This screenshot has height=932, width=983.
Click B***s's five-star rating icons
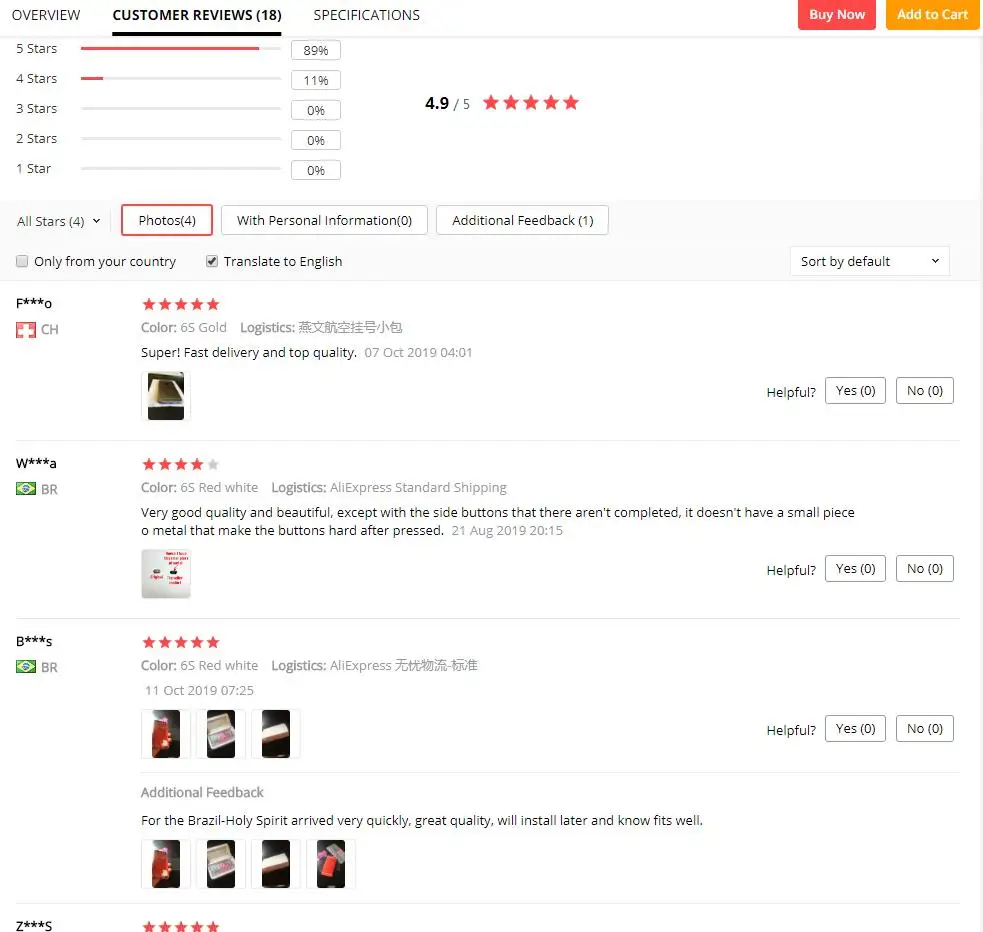click(x=181, y=642)
